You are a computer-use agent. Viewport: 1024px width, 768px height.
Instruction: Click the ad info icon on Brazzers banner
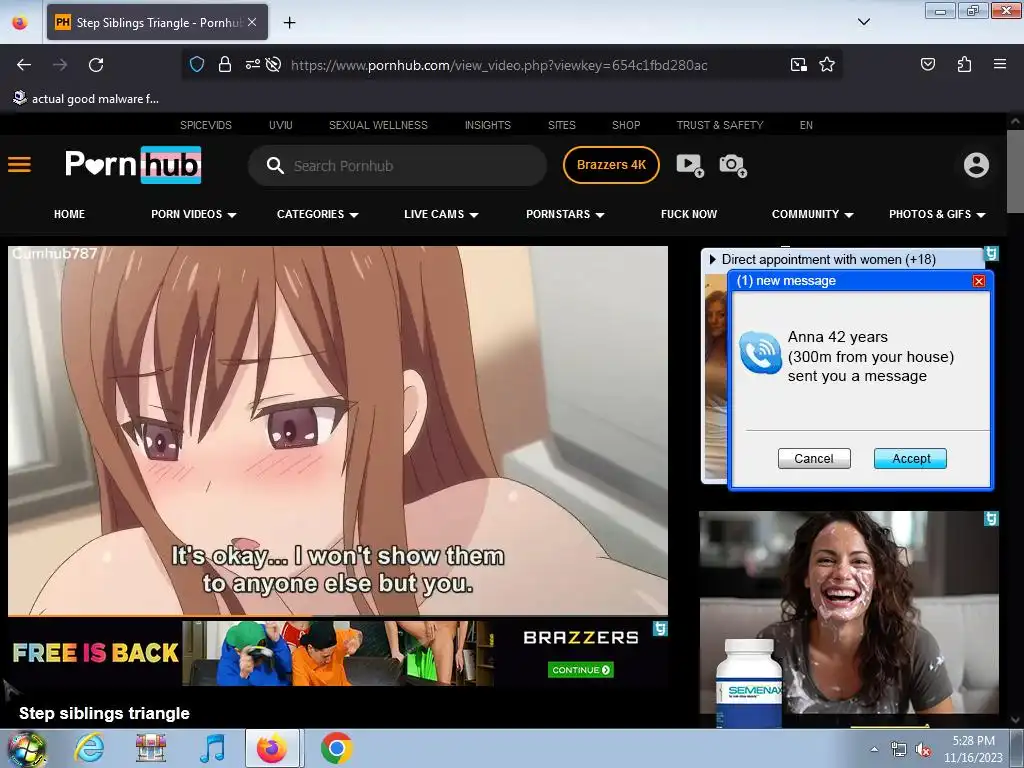pos(660,628)
